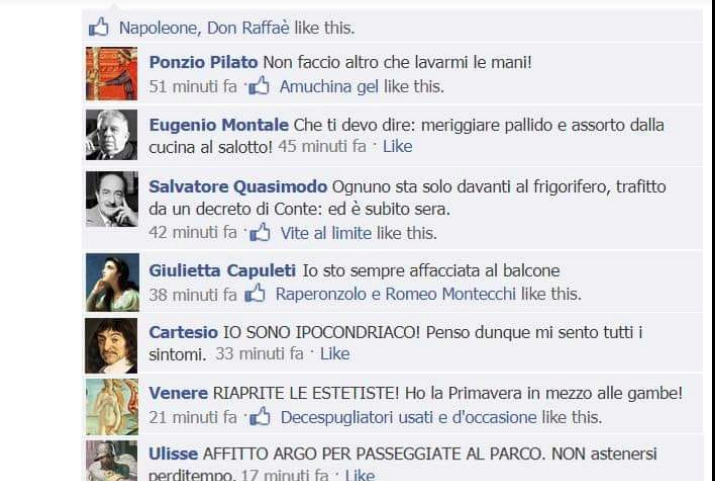The image size is (715, 481).
Task: Click thumbs-up icon next to Decespugliatori usati
Action: point(260,417)
